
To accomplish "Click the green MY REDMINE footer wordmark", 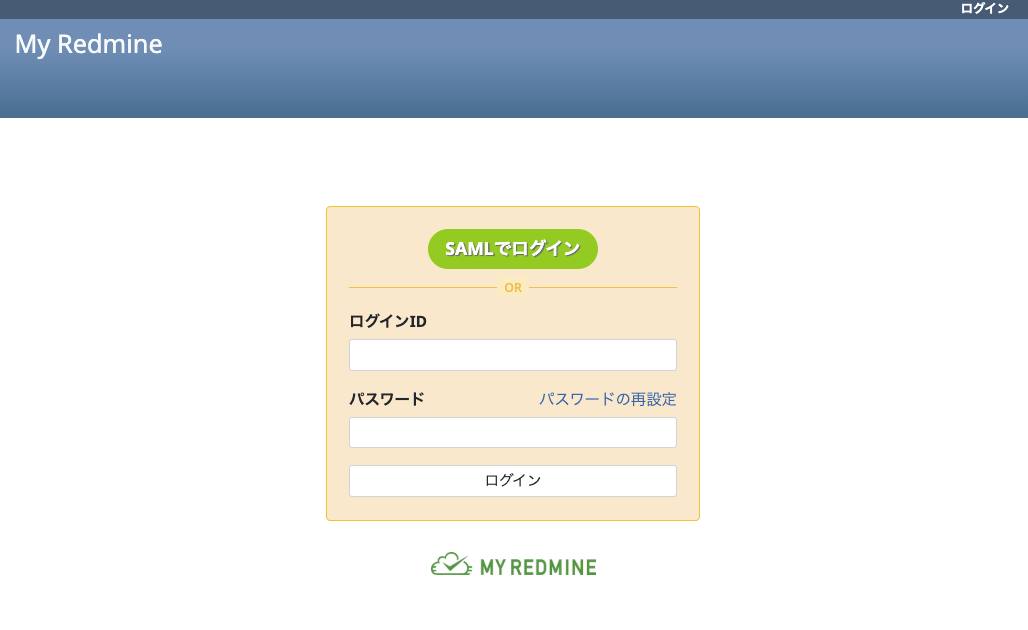I will click(538, 567).
